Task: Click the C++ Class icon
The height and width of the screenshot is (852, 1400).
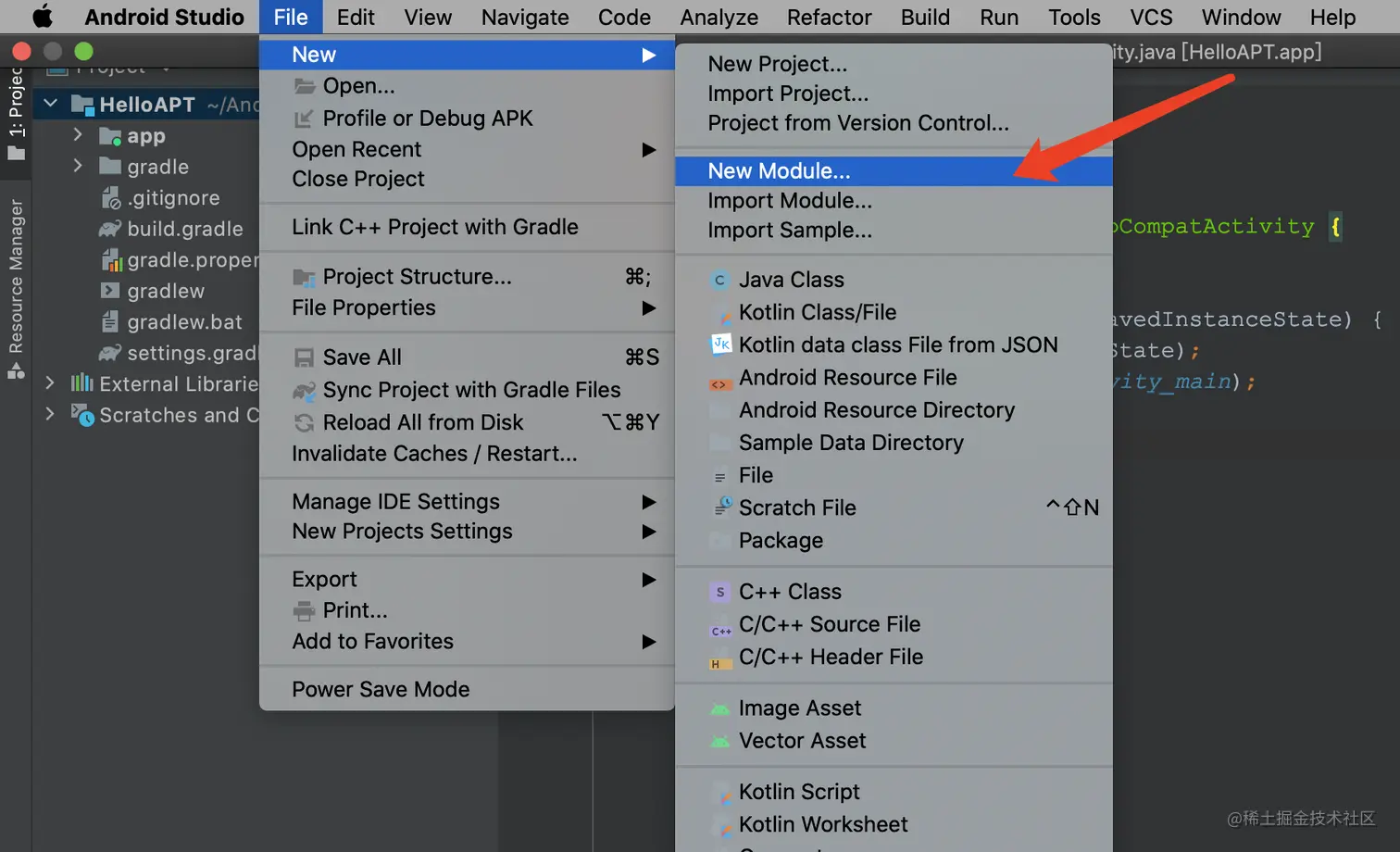Action: tap(719, 592)
